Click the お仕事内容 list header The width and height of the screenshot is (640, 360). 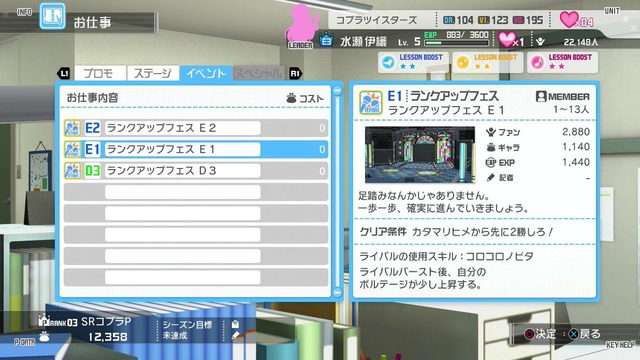click(x=92, y=98)
